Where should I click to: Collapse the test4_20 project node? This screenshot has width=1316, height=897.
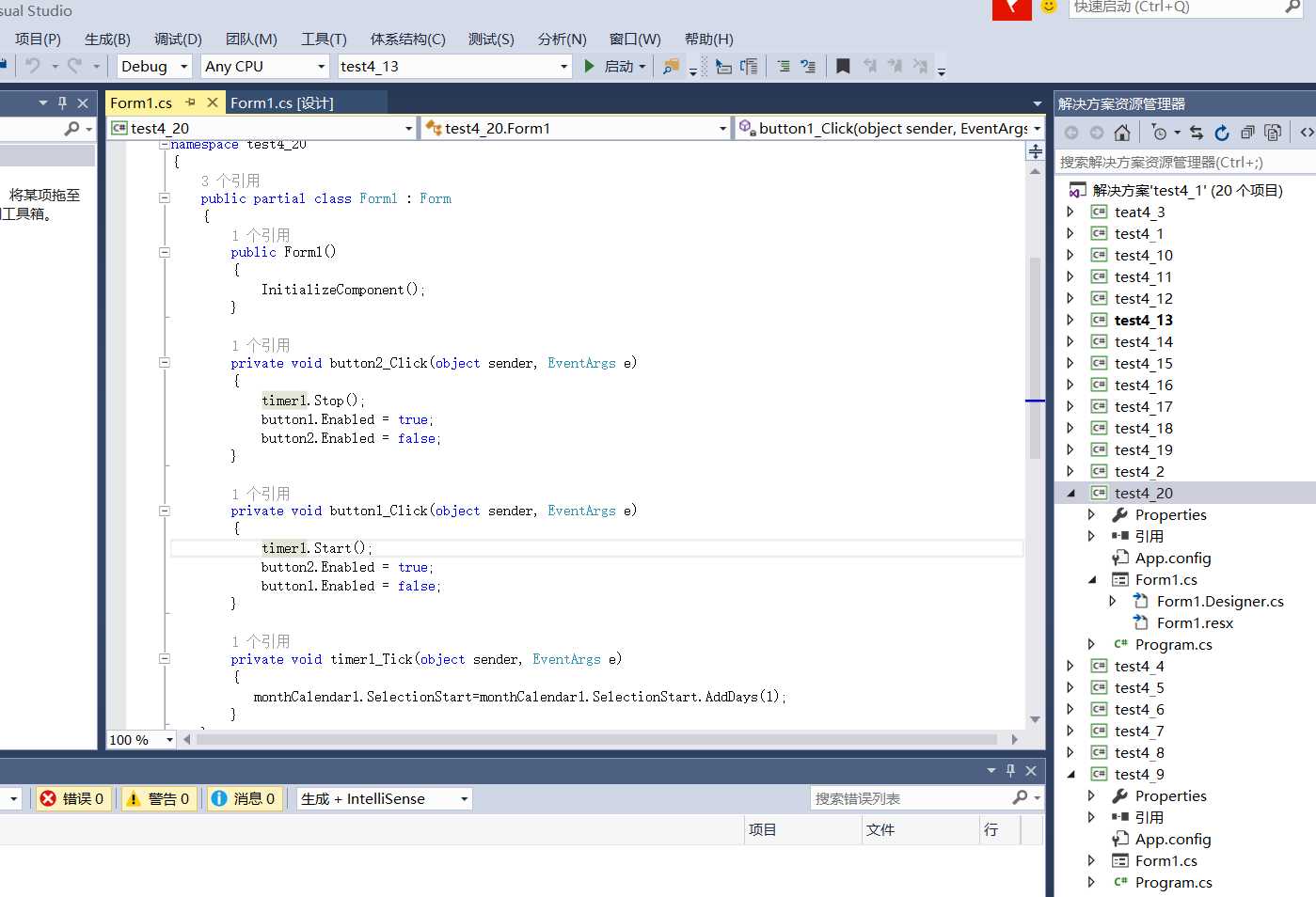point(1070,493)
